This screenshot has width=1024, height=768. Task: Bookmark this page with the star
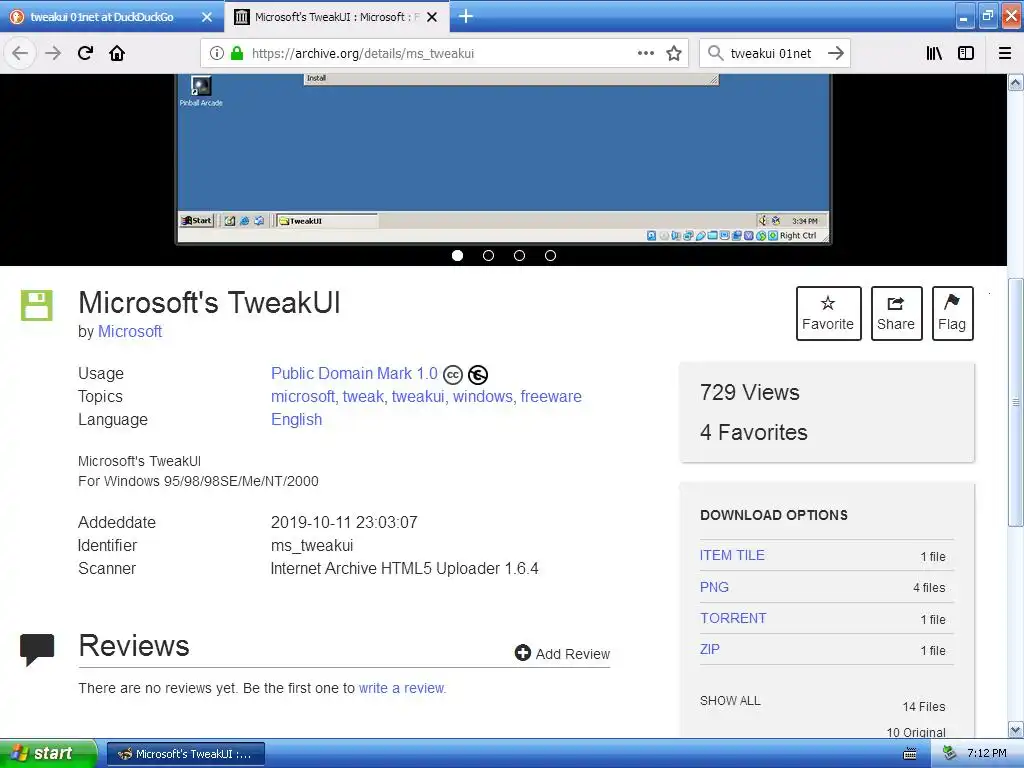coord(674,54)
